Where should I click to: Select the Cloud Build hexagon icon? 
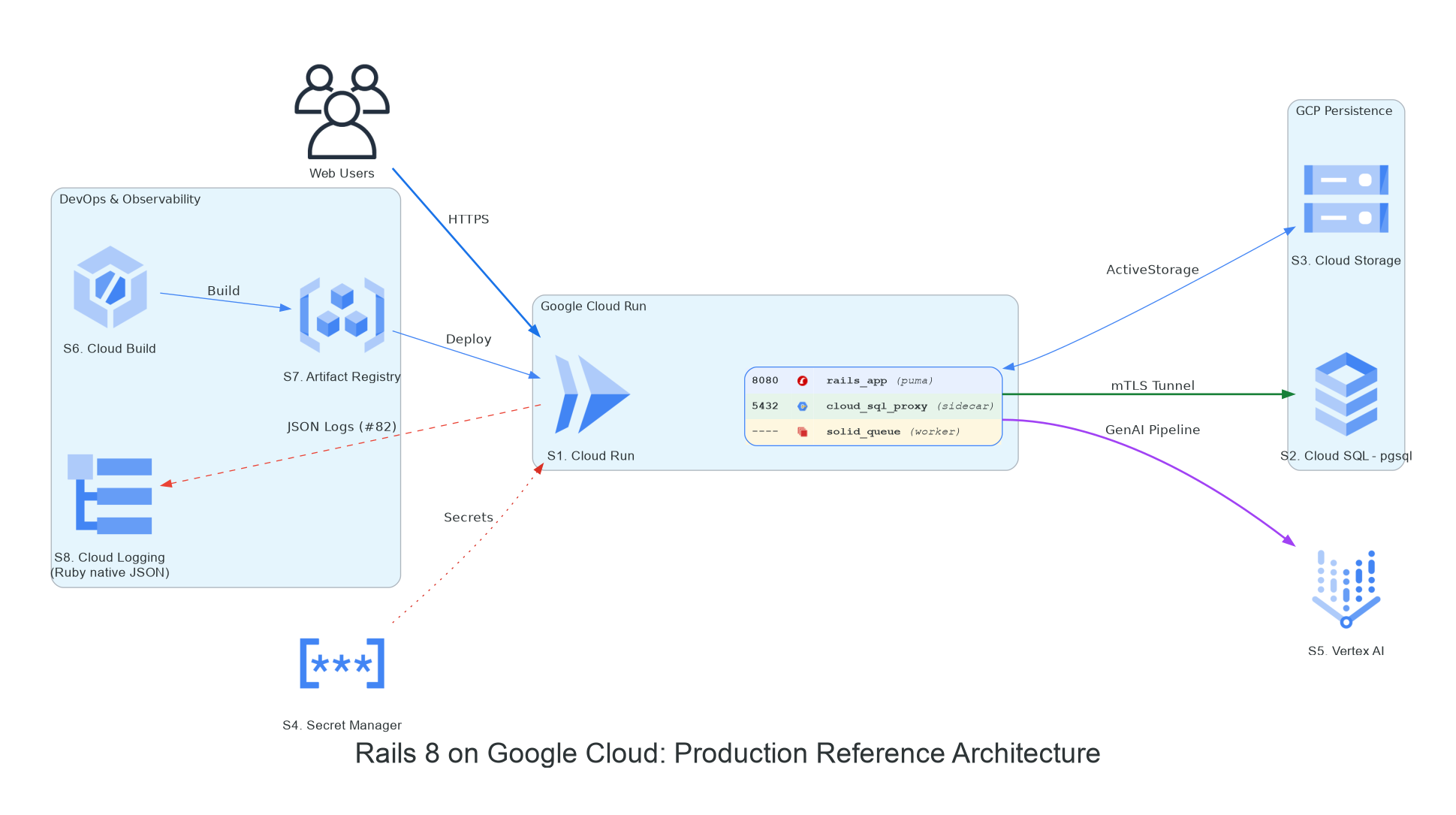pos(110,287)
